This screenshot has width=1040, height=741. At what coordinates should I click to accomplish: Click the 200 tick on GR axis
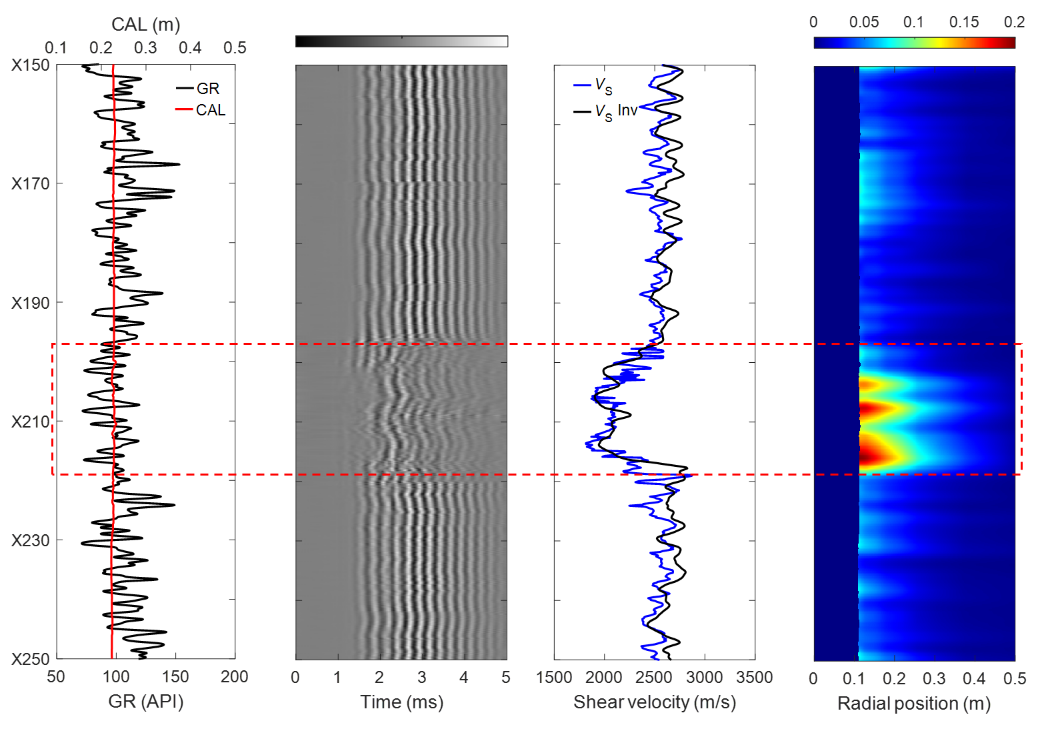(233, 678)
